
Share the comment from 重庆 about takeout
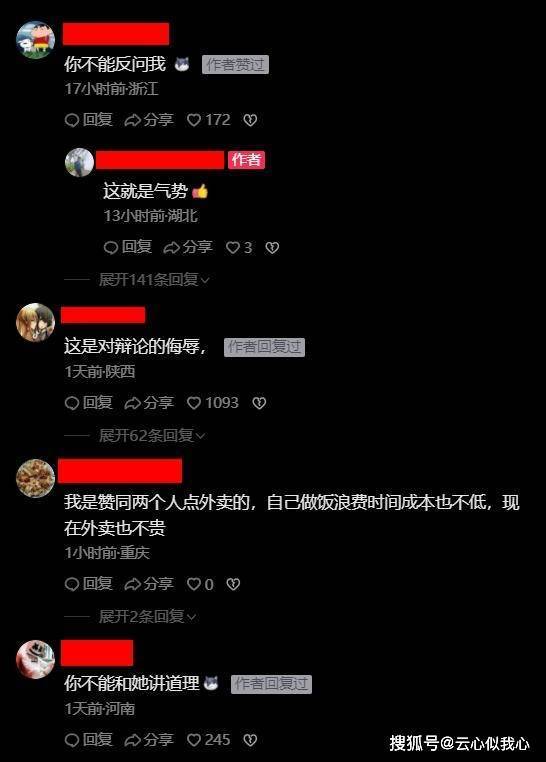coord(149,584)
